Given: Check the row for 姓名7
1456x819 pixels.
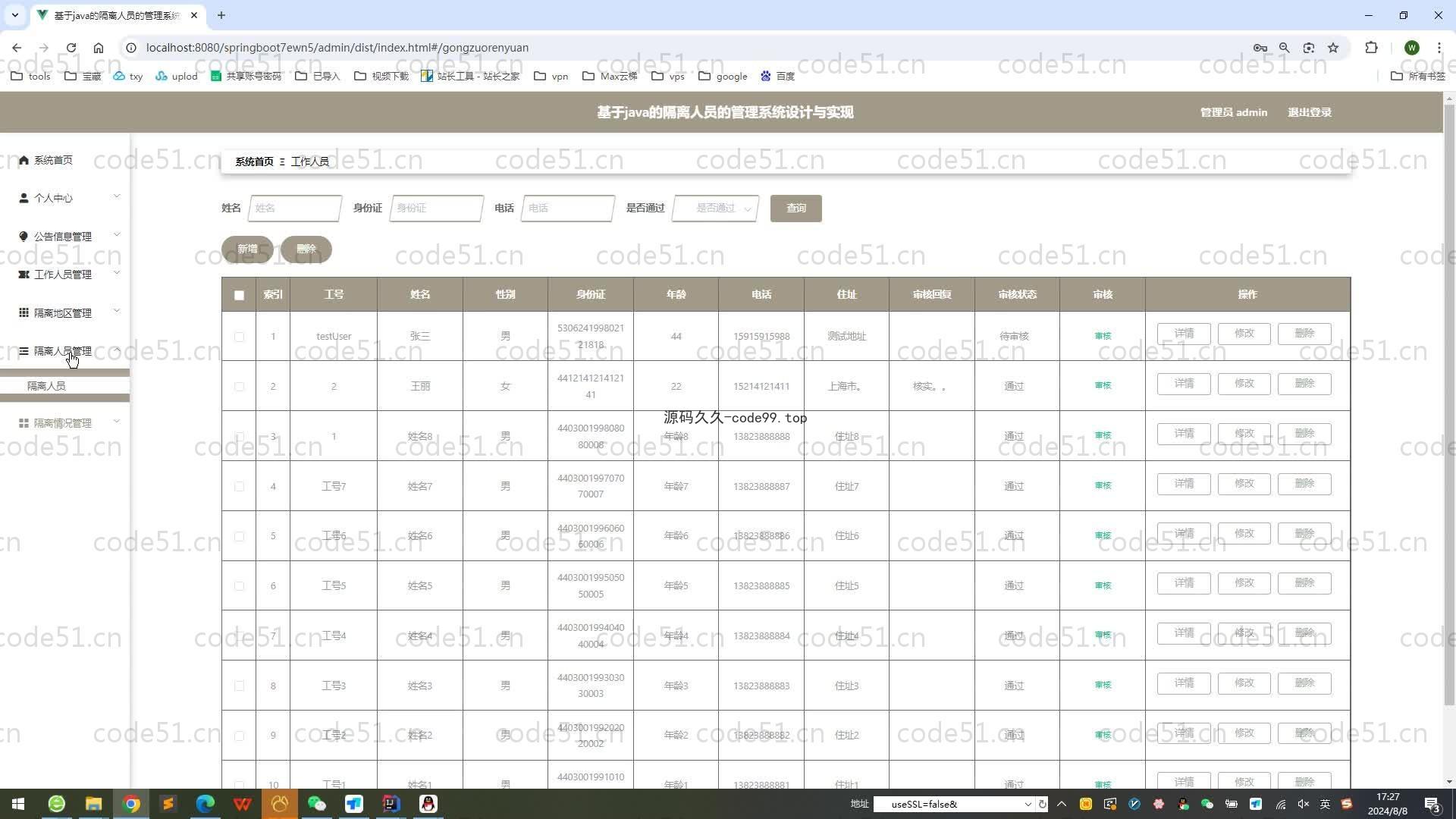Looking at the screenshot, I should pos(239,486).
